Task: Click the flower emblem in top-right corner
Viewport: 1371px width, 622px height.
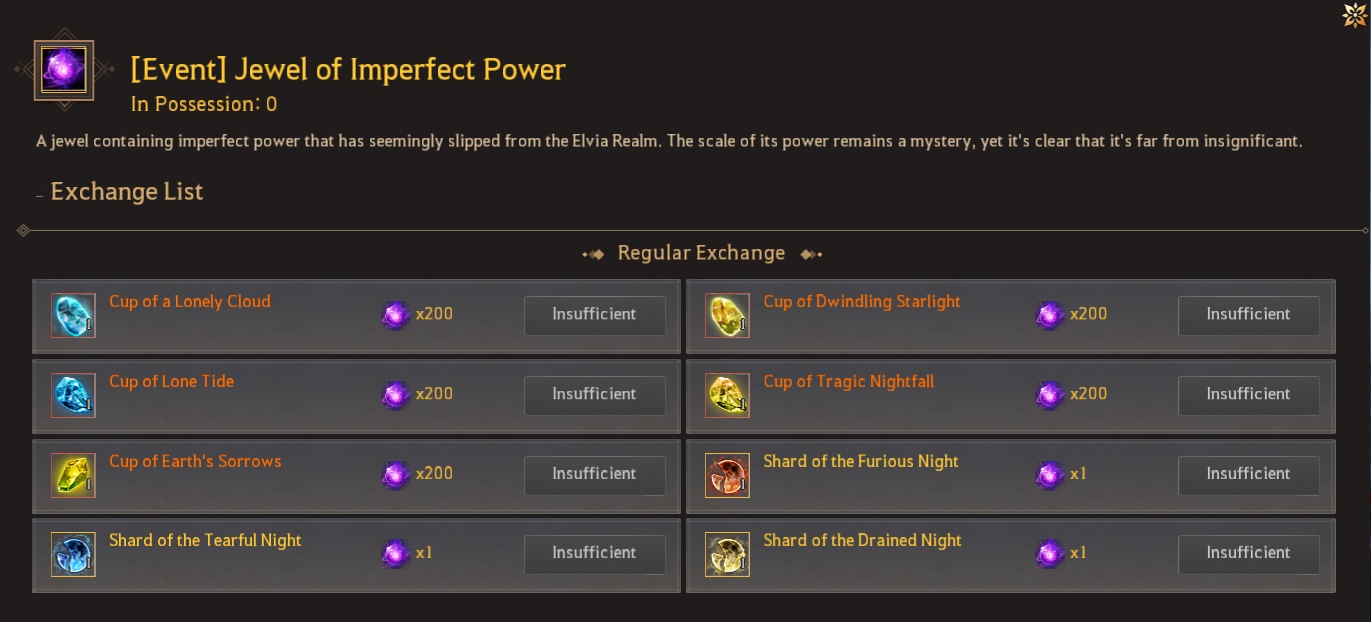Action: click(1355, 15)
